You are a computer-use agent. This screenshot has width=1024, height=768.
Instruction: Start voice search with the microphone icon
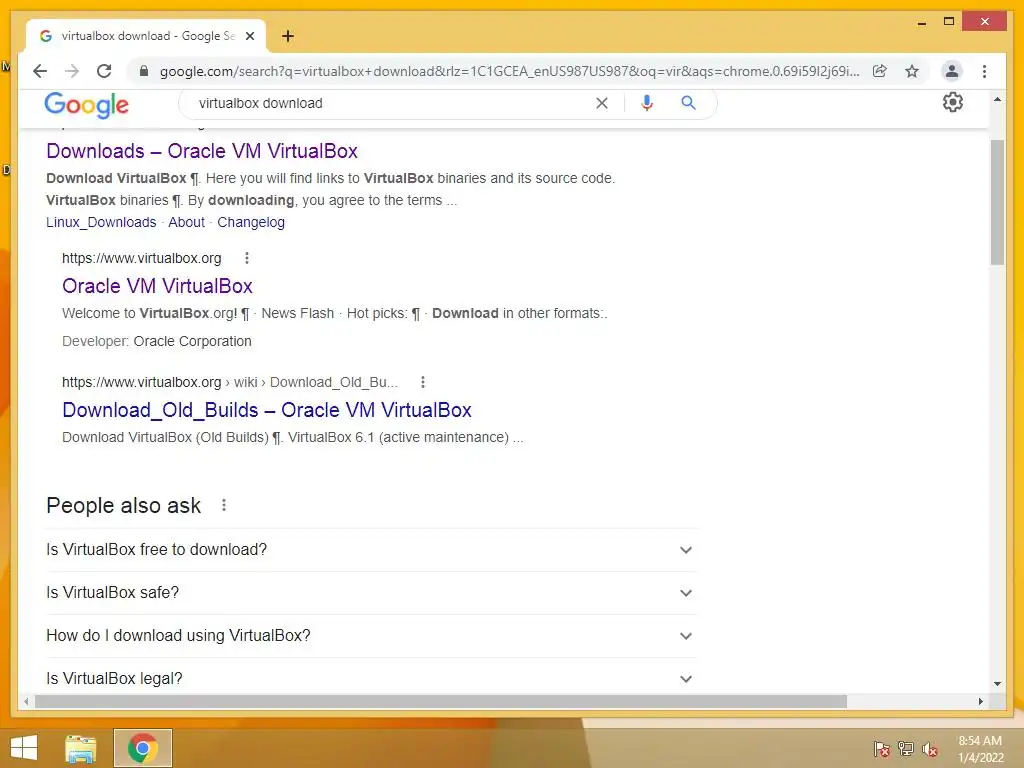(x=647, y=103)
